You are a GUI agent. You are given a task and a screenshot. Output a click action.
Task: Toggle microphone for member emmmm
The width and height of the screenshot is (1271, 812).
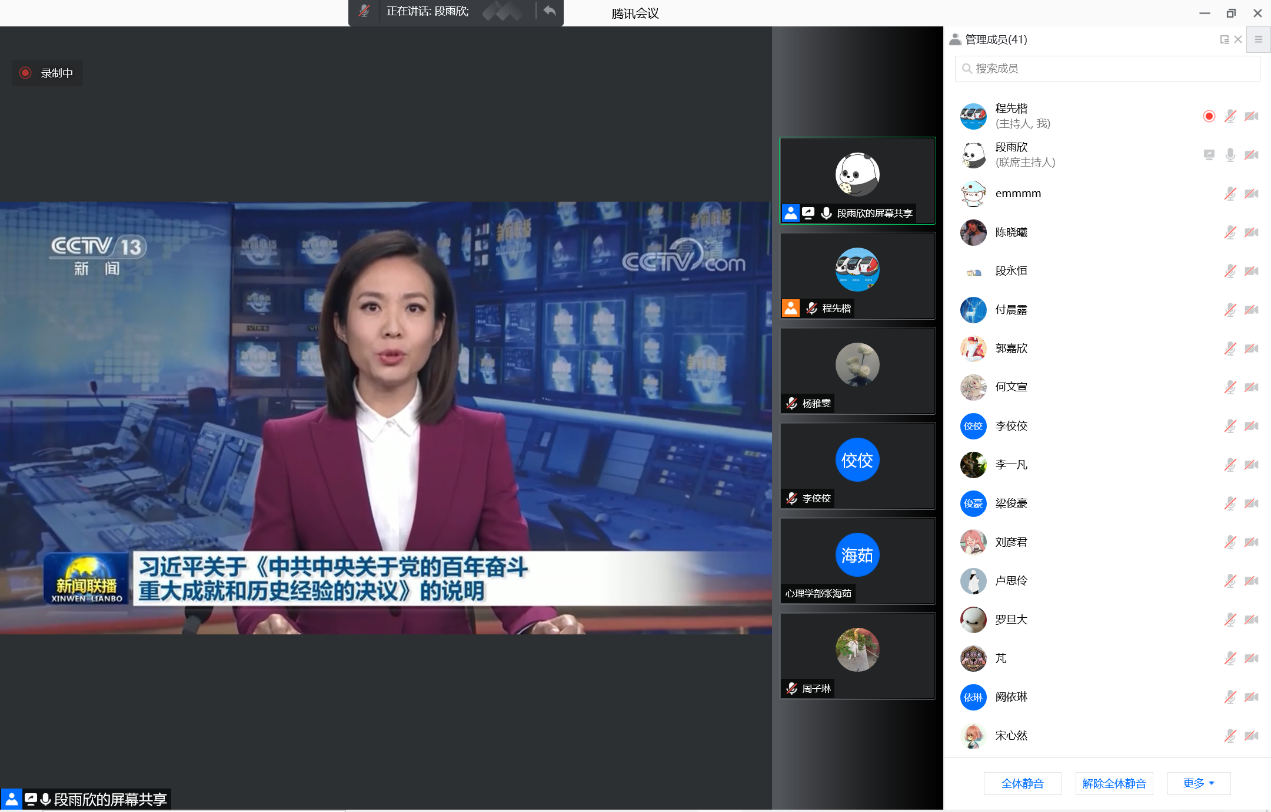coord(1230,194)
